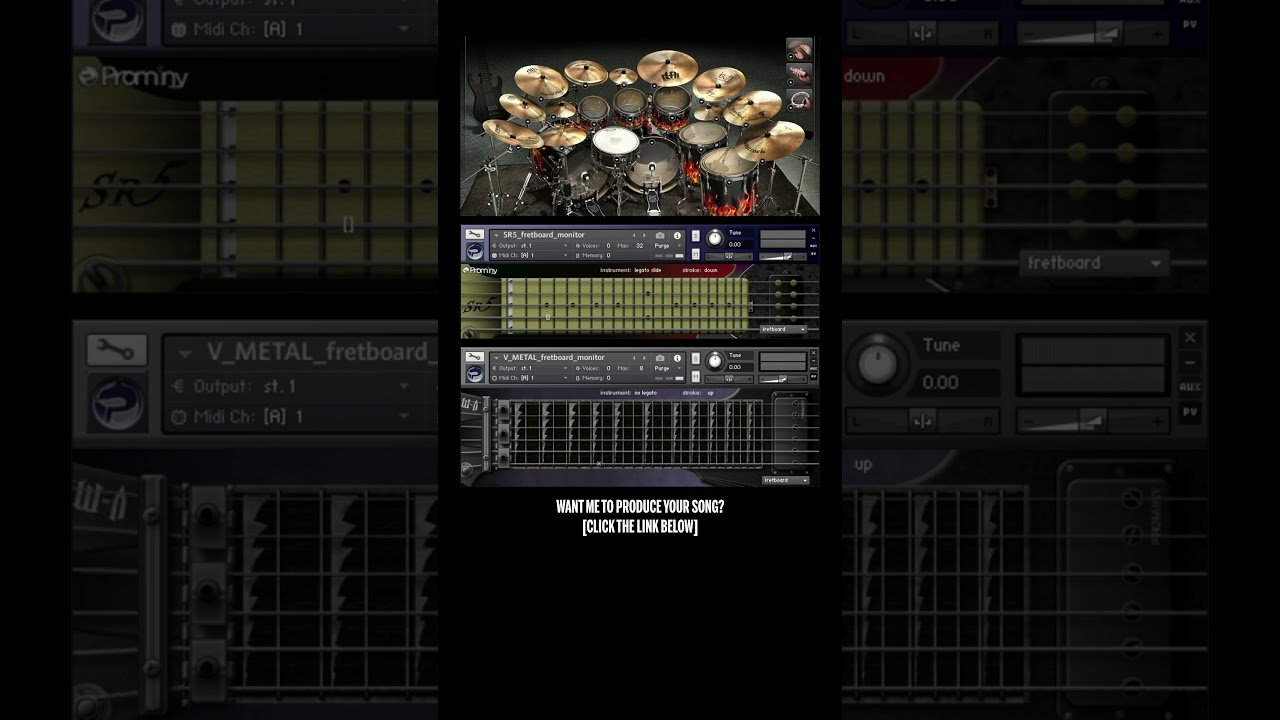Show info for V_METAL_fretboard_monitor
Screen dimensions: 1280x720
pyautogui.click(x=677, y=358)
